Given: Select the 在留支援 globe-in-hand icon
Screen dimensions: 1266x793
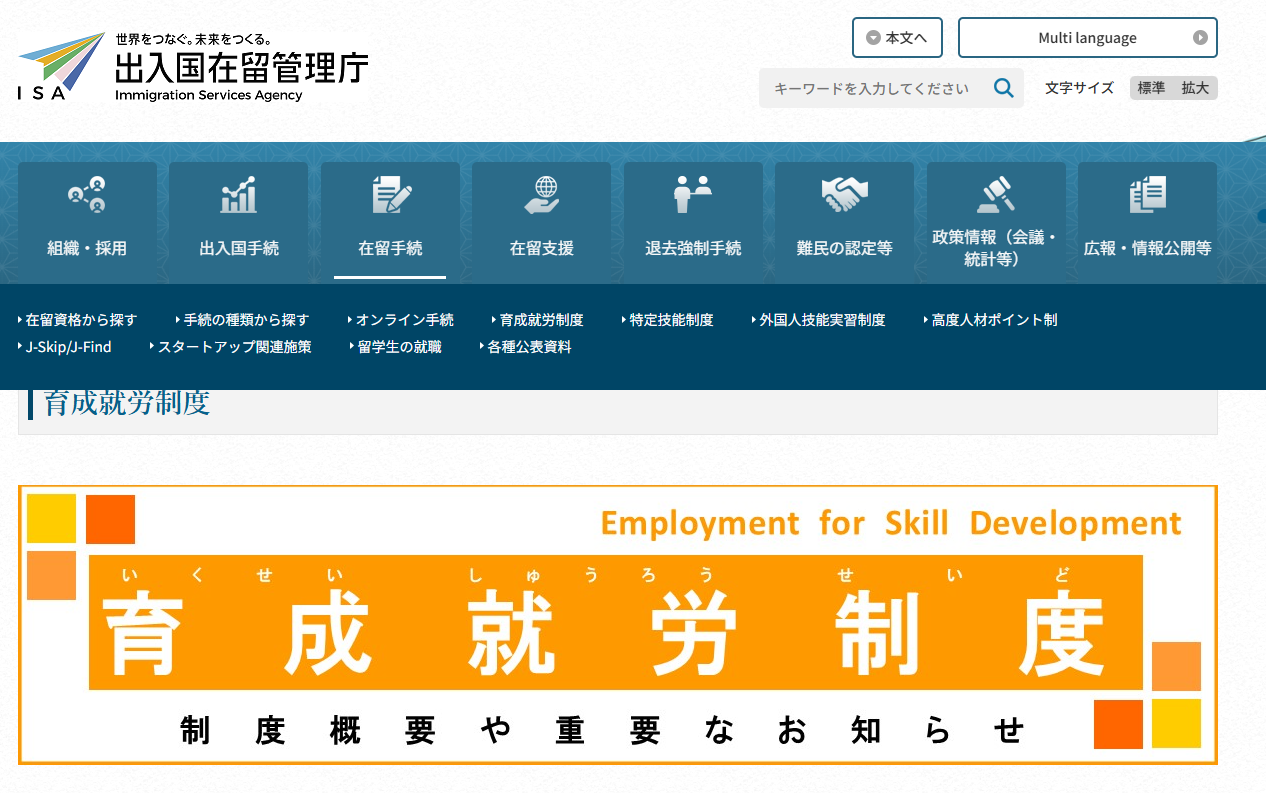Looking at the screenshot, I should (541, 194).
